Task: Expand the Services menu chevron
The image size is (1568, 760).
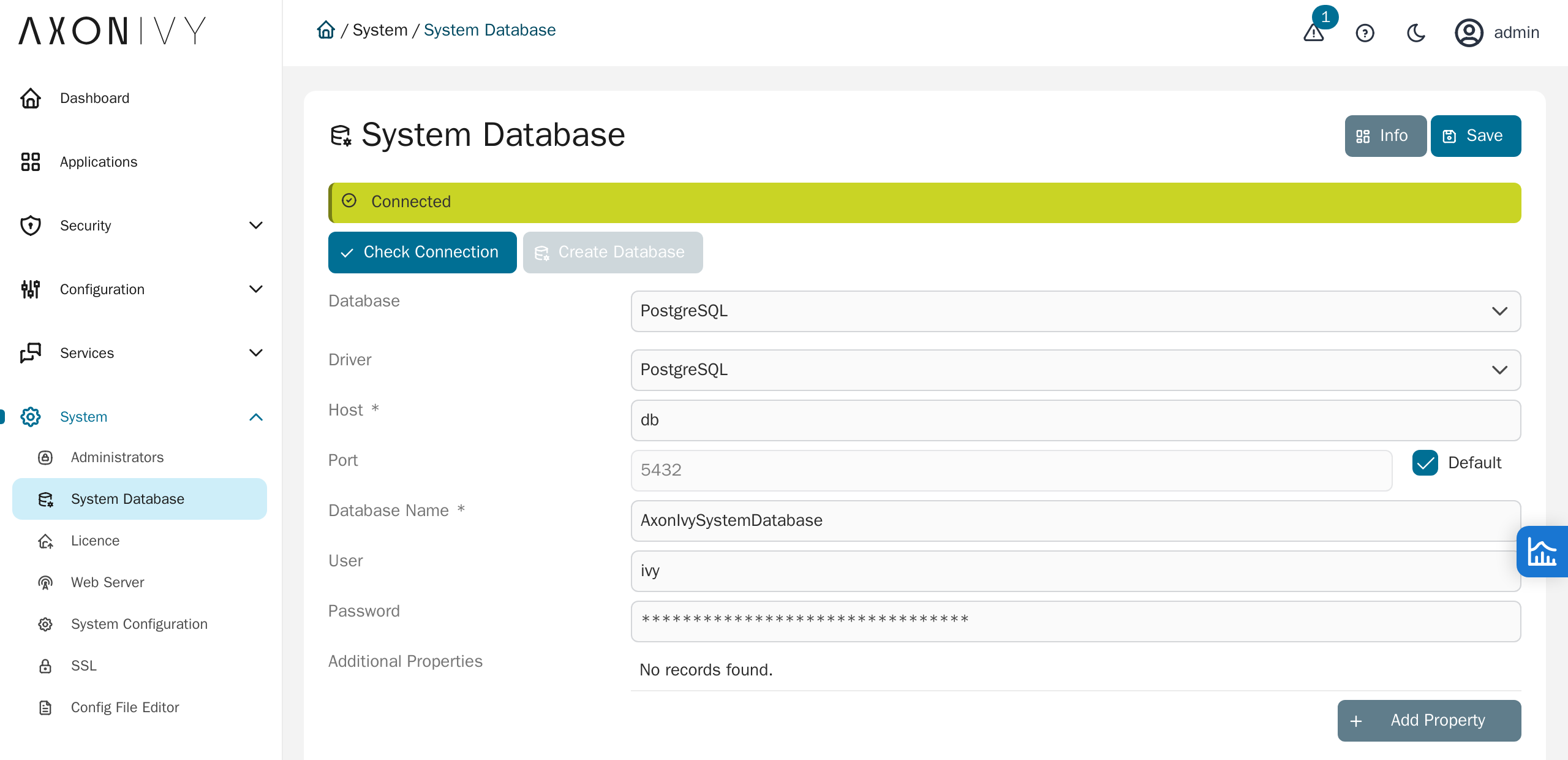Action: [x=256, y=353]
